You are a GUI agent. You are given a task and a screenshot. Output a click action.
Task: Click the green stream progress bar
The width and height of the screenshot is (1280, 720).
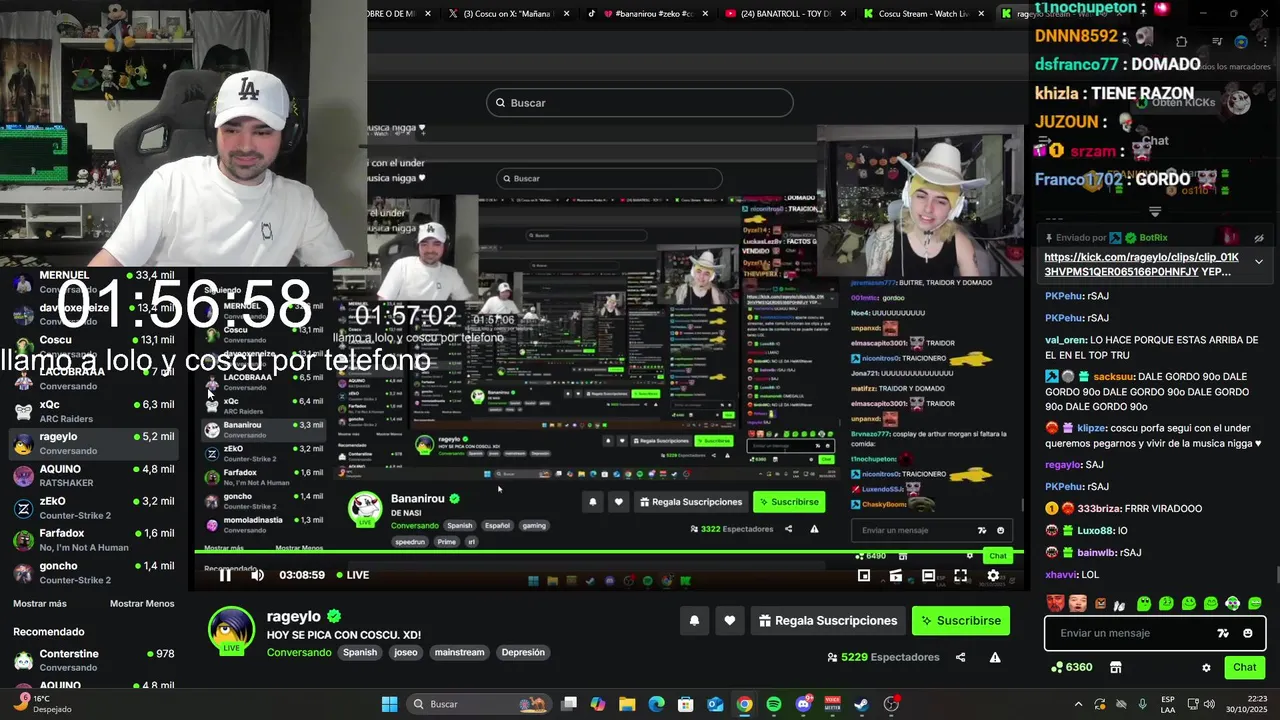608,552
